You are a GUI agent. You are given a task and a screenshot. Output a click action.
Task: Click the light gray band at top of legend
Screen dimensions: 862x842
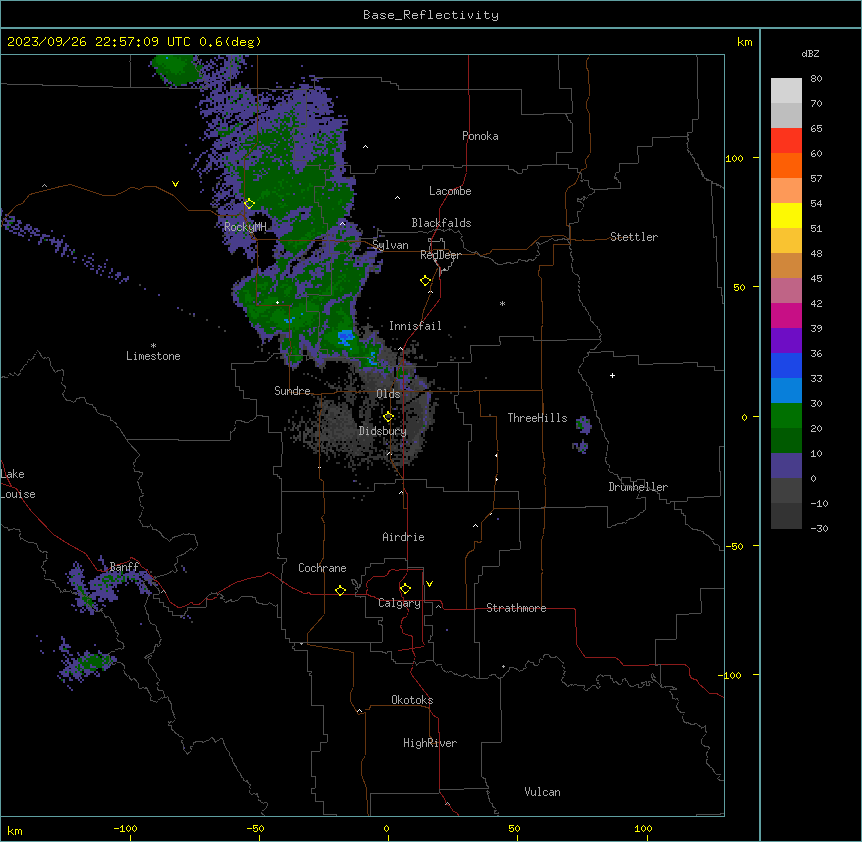(786, 91)
